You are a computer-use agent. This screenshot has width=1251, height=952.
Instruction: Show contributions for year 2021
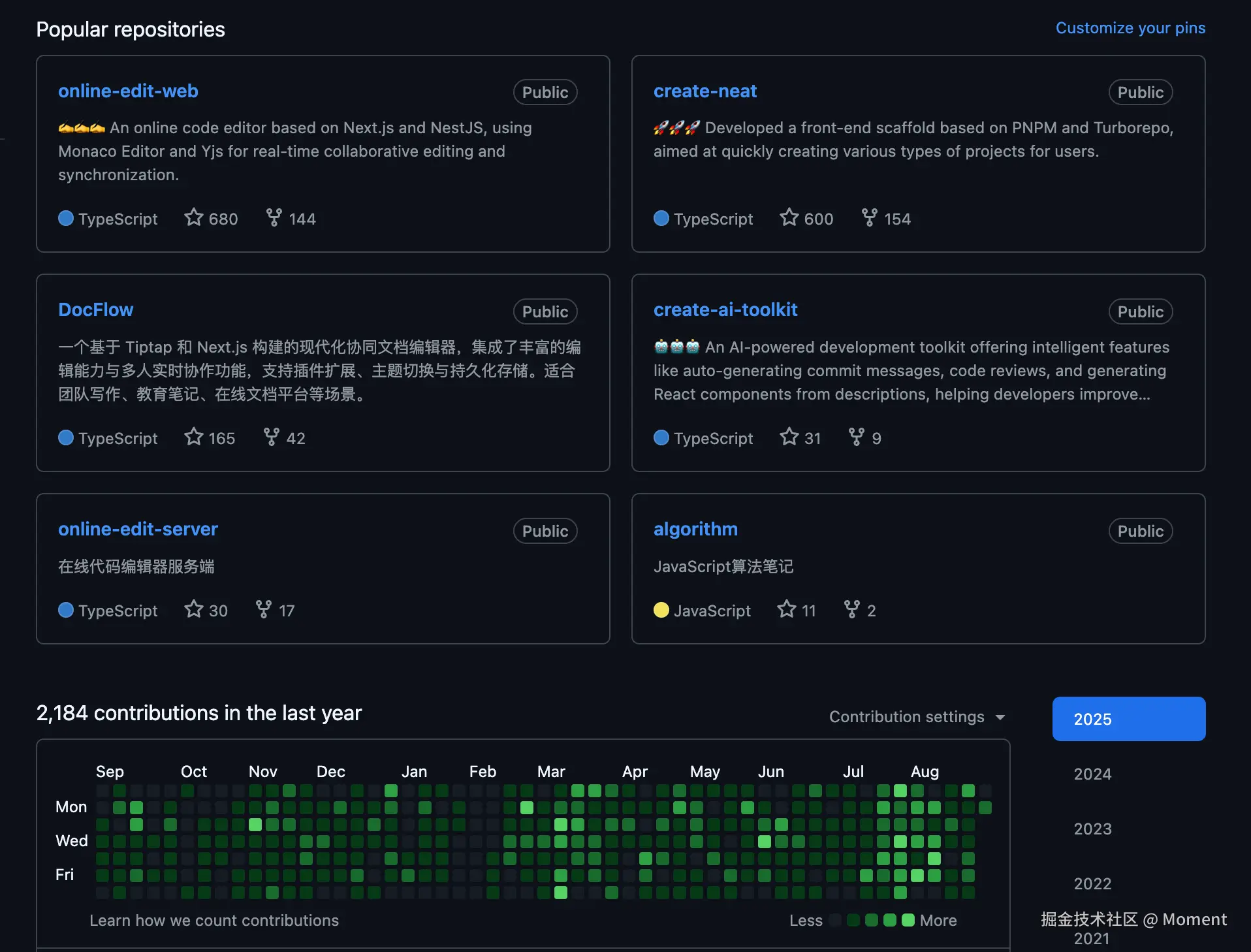coord(1092,938)
